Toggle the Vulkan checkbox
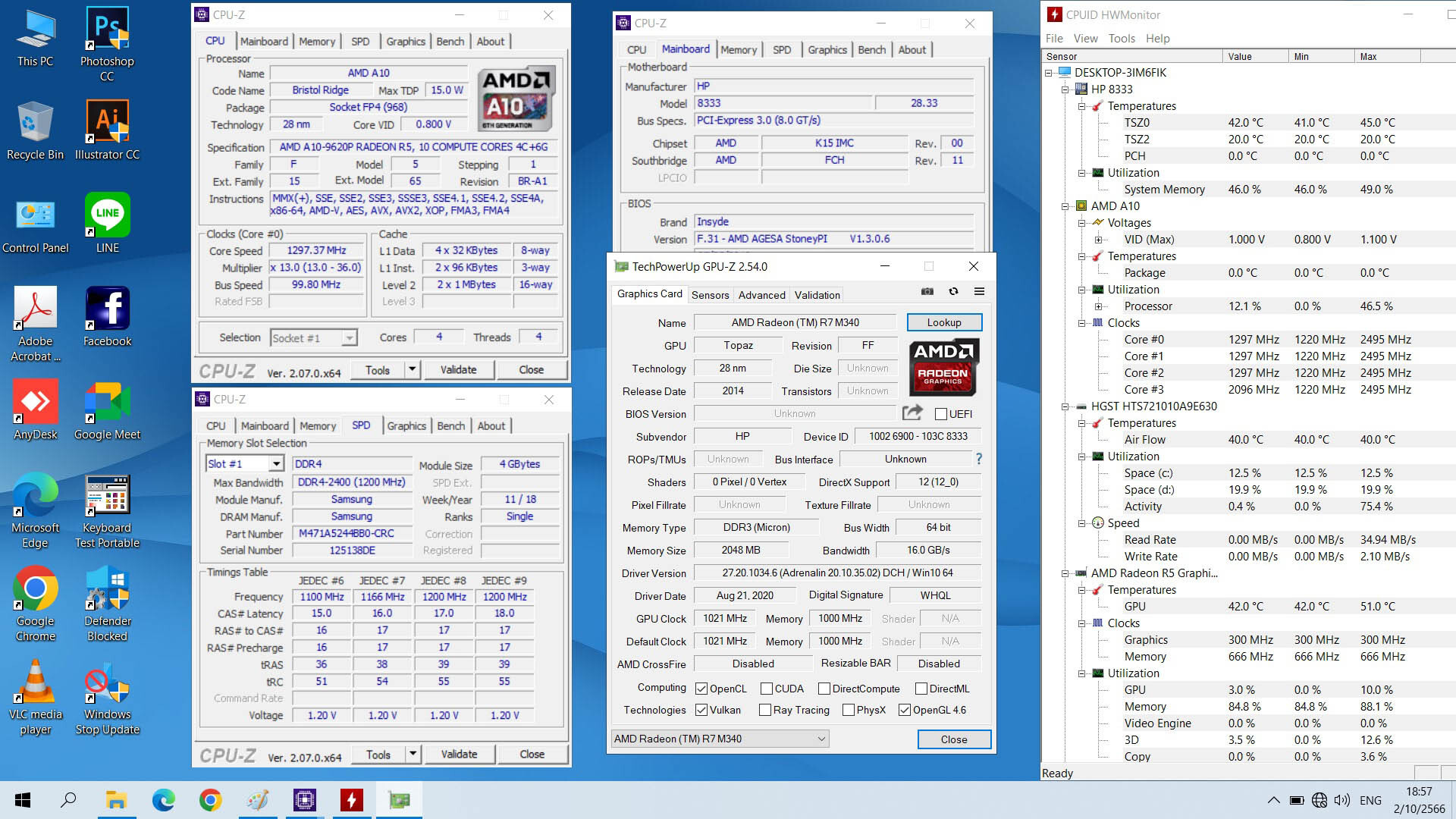 pyautogui.click(x=701, y=710)
